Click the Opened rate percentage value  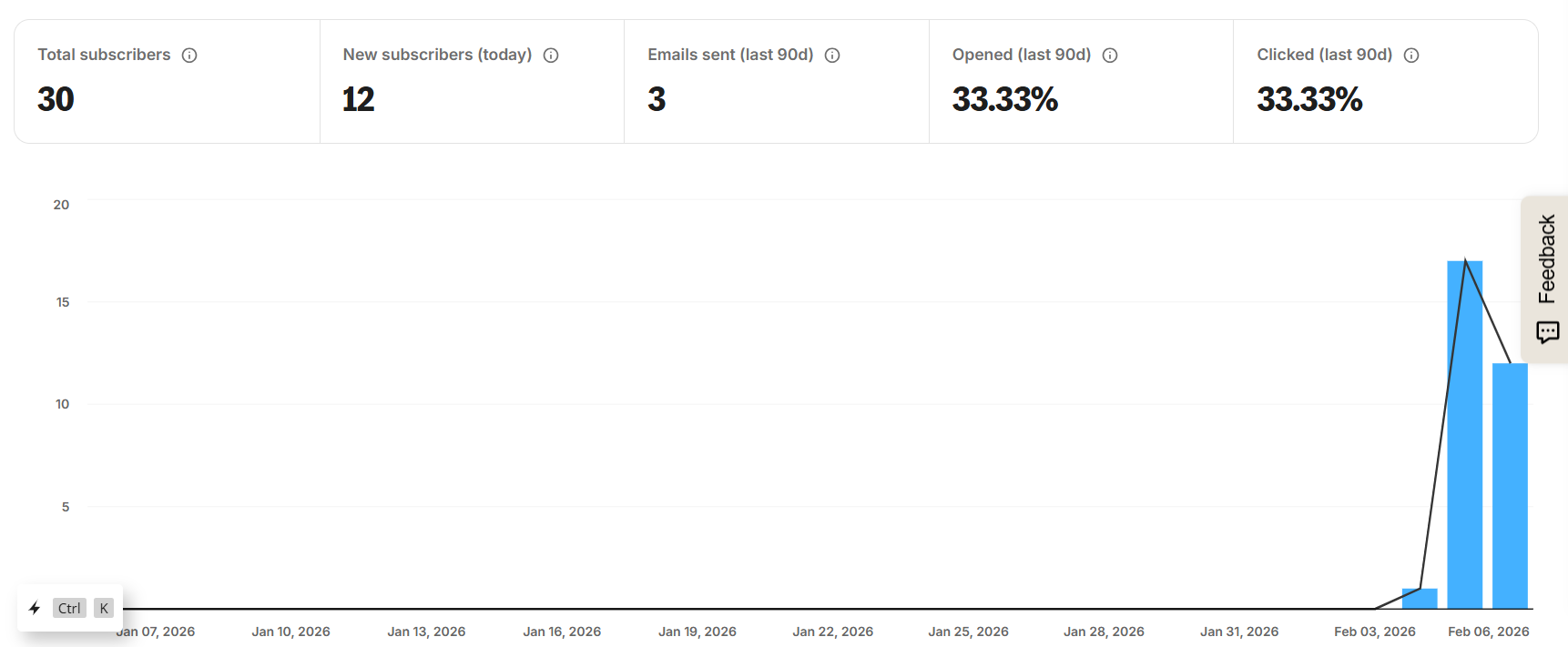[x=1004, y=99]
